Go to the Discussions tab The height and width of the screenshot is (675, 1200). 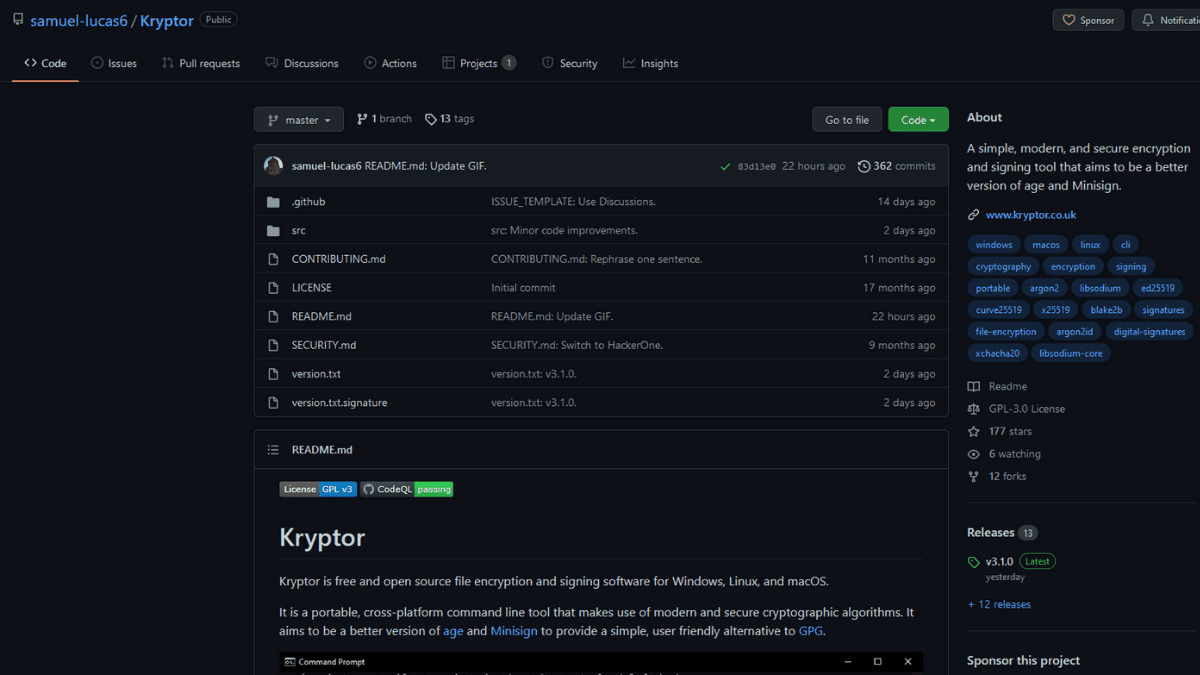click(302, 63)
